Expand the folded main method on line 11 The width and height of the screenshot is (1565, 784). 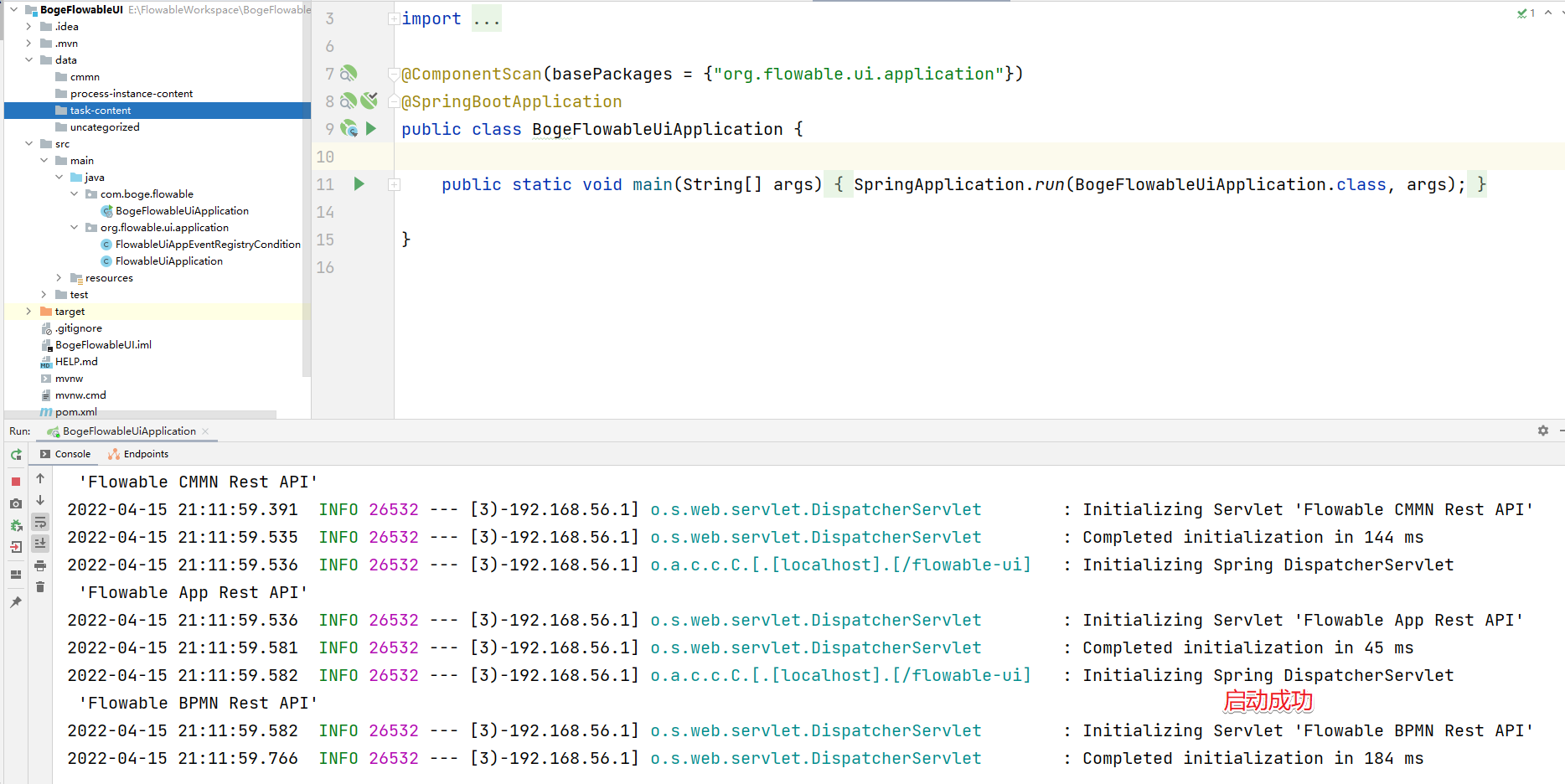pos(394,184)
